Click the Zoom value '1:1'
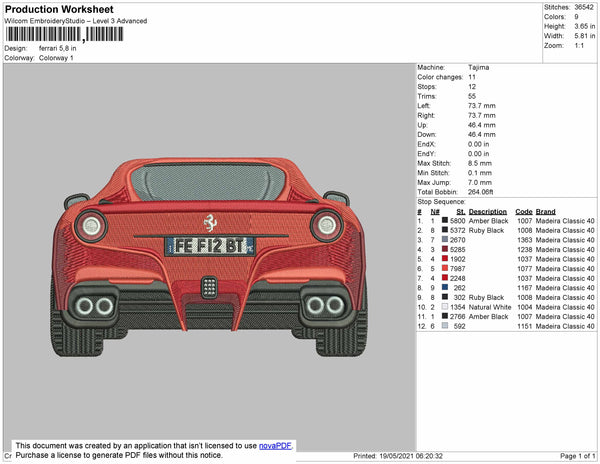This screenshot has height=464, width=600. 579,46
